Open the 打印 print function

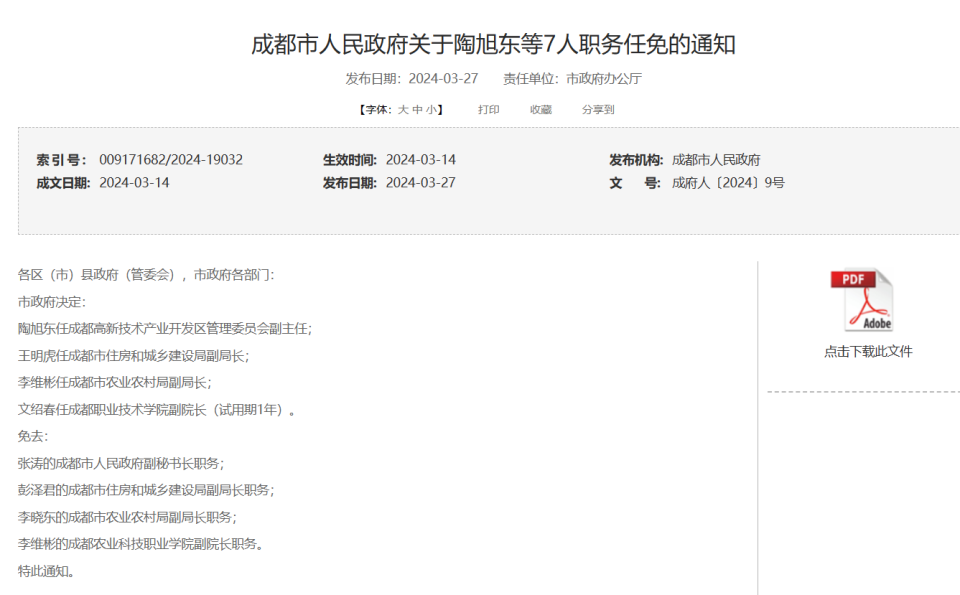click(489, 110)
